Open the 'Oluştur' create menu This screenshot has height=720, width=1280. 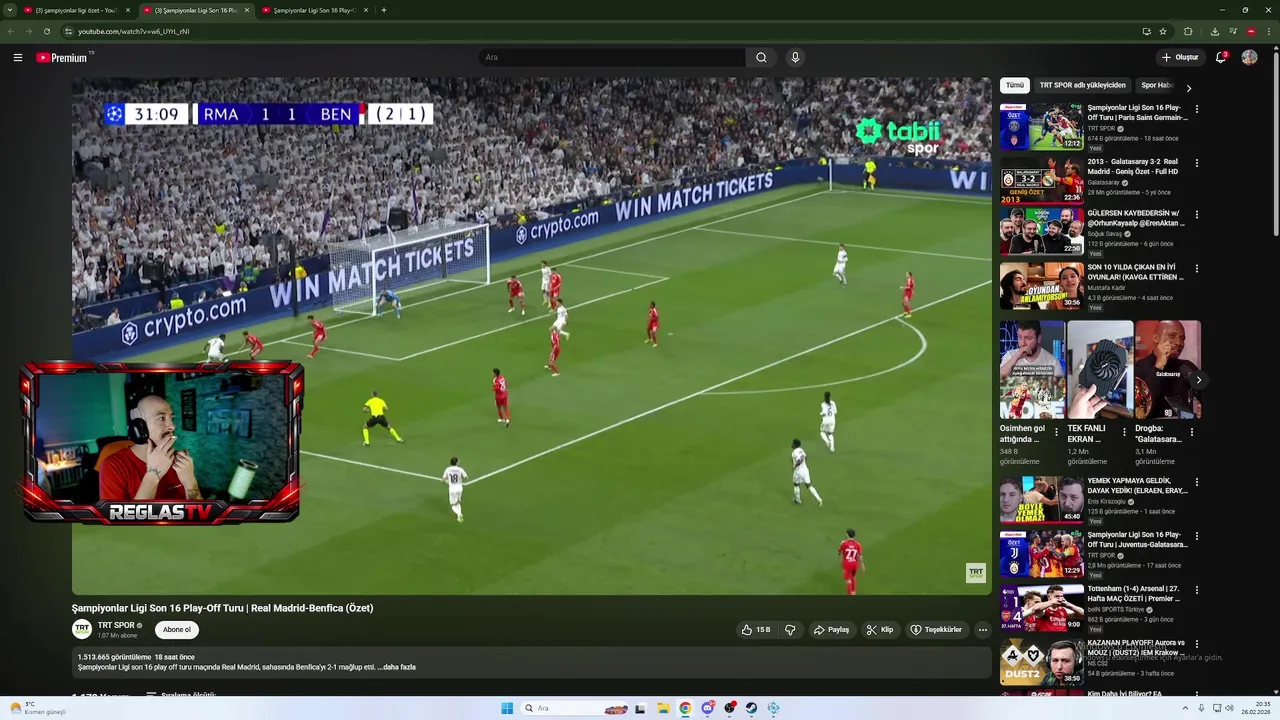pos(1180,57)
